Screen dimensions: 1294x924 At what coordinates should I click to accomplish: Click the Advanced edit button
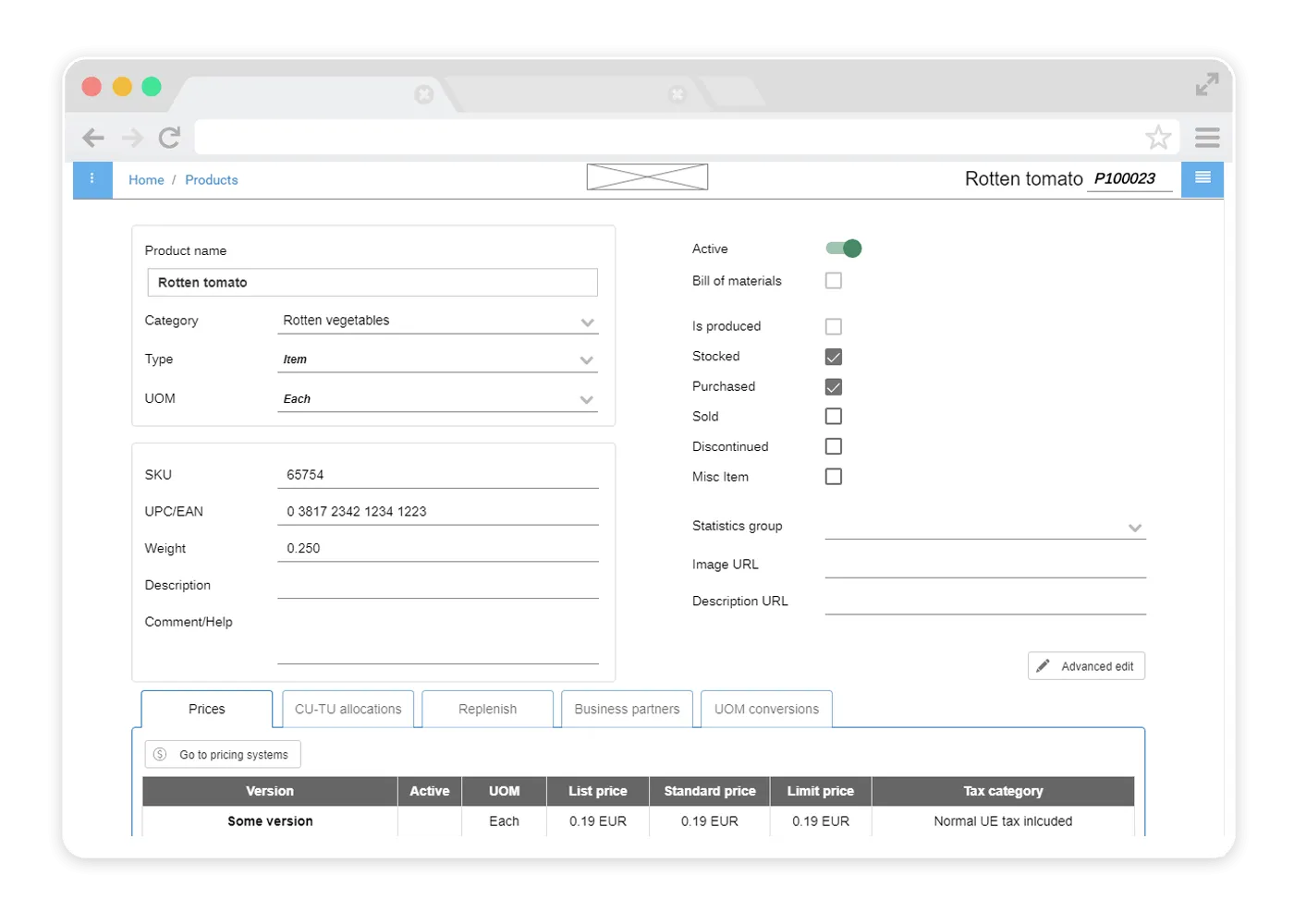(1086, 666)
